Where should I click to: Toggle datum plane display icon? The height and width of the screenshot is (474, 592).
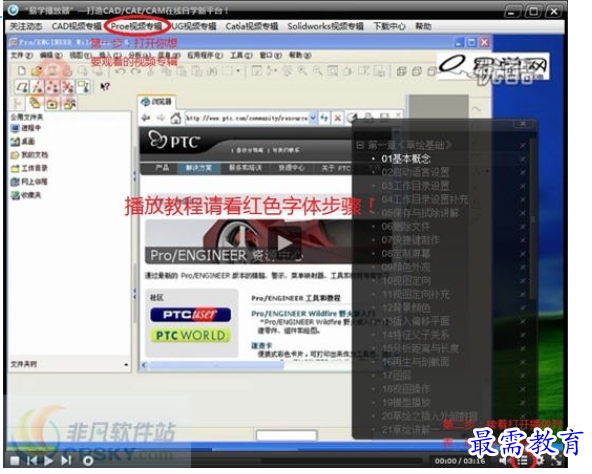pyautogui.click(x=22, y=87)
